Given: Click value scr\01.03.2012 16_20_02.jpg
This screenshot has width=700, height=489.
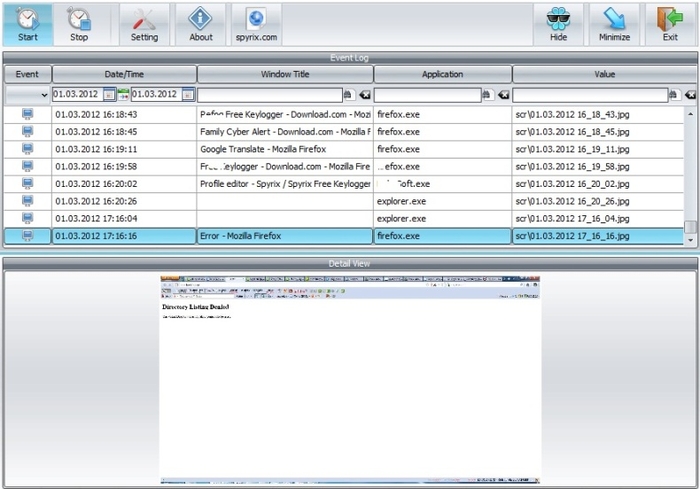Looking at the screenshot, I should 572,184.
